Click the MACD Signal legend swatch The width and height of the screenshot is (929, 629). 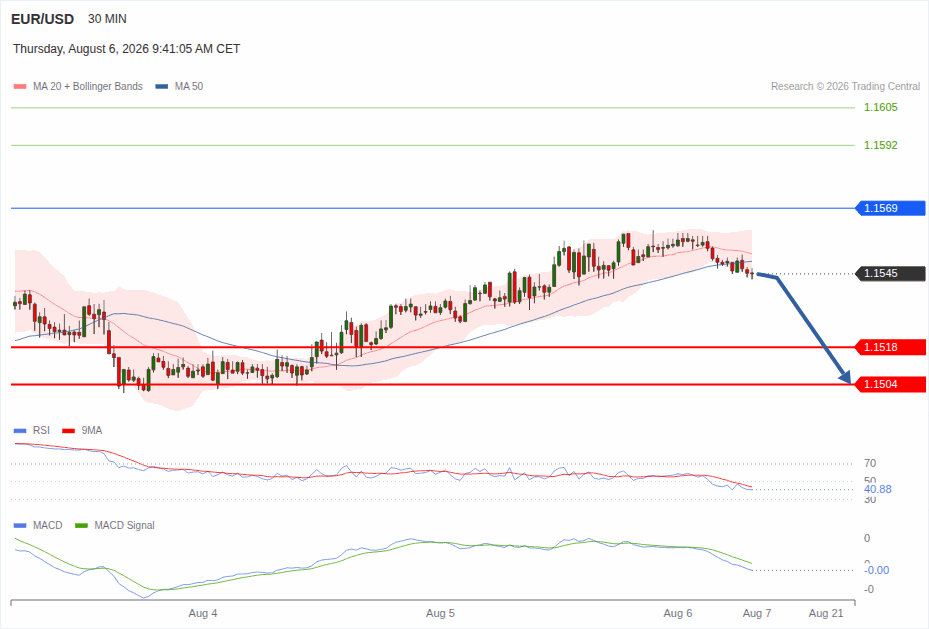click(x=81, y=525)
